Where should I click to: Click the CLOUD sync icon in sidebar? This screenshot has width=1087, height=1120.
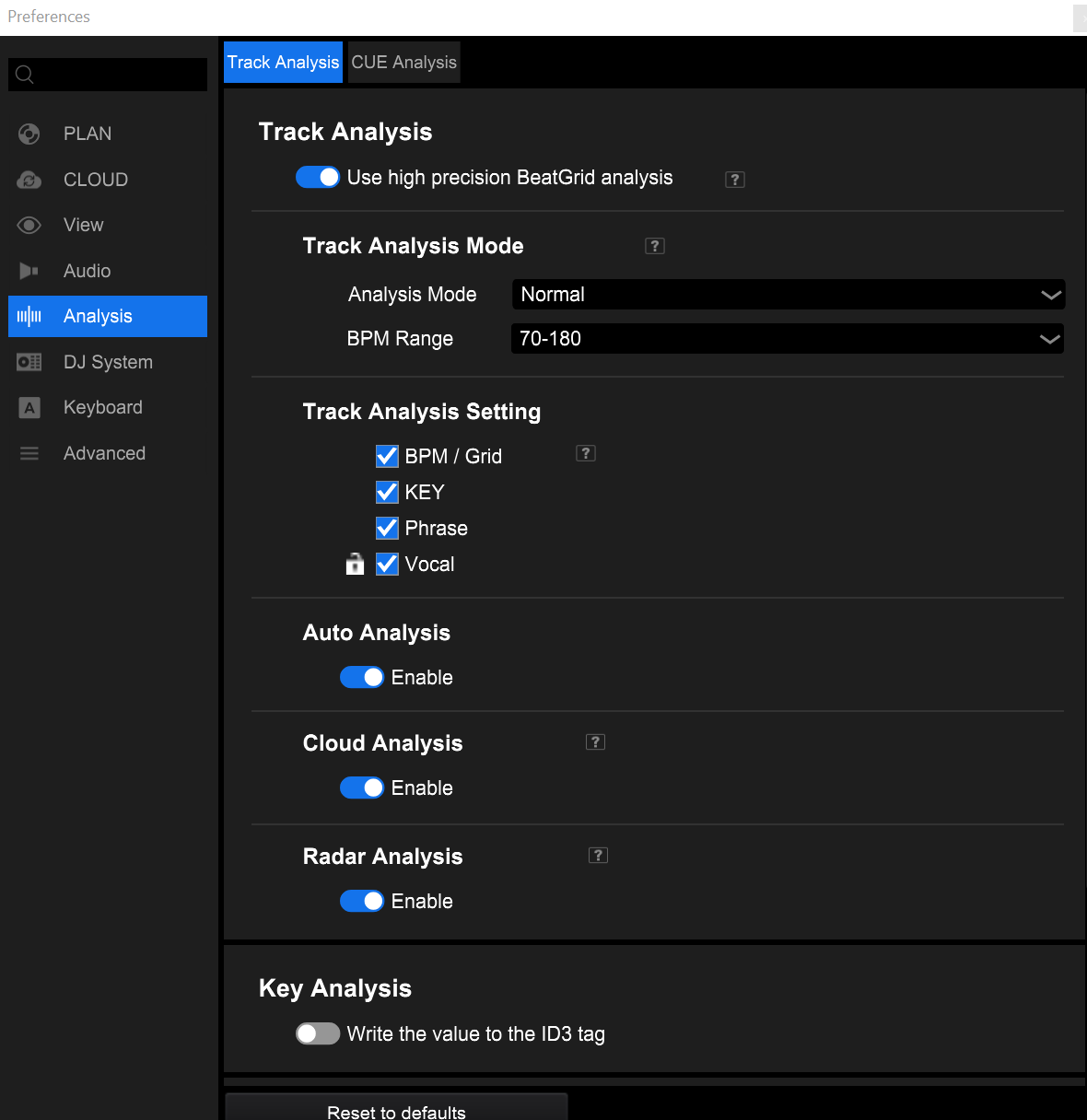(x=29, y=181)
